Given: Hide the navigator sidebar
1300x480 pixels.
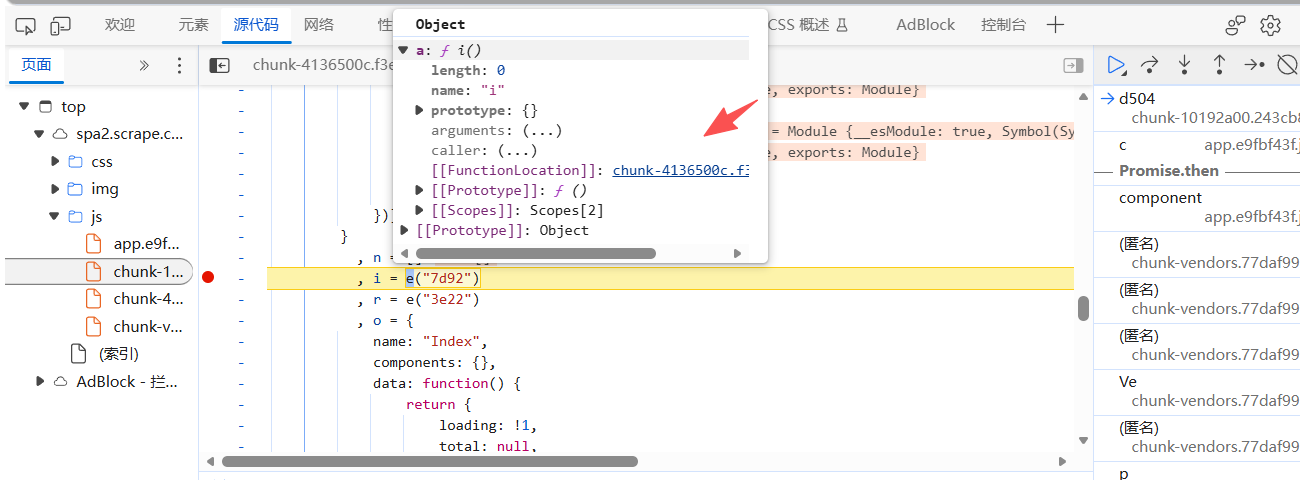Looking at the screenshot, I should click(219, 65).
